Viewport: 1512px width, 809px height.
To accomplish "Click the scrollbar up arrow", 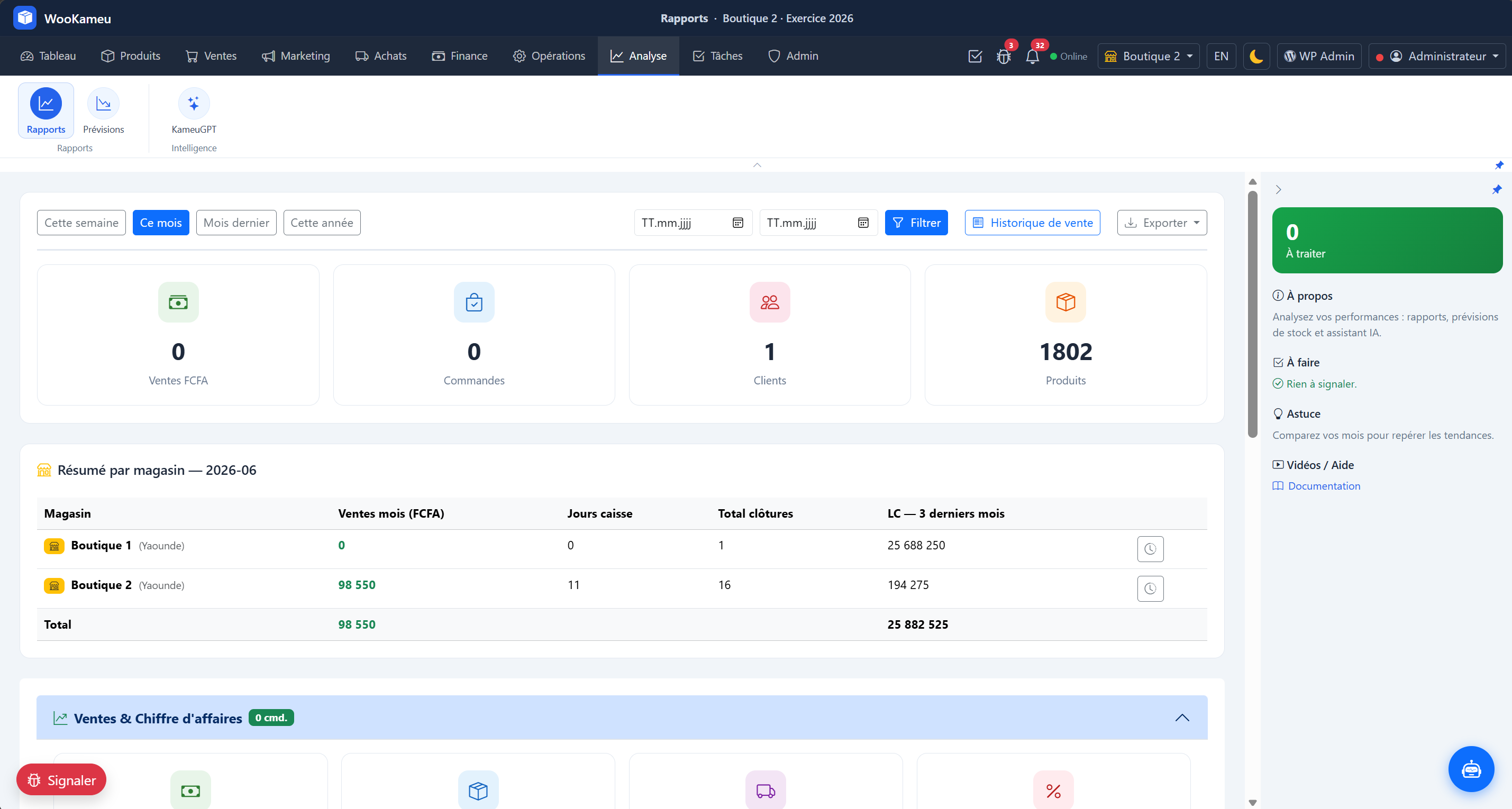I will click(1253, 182).
